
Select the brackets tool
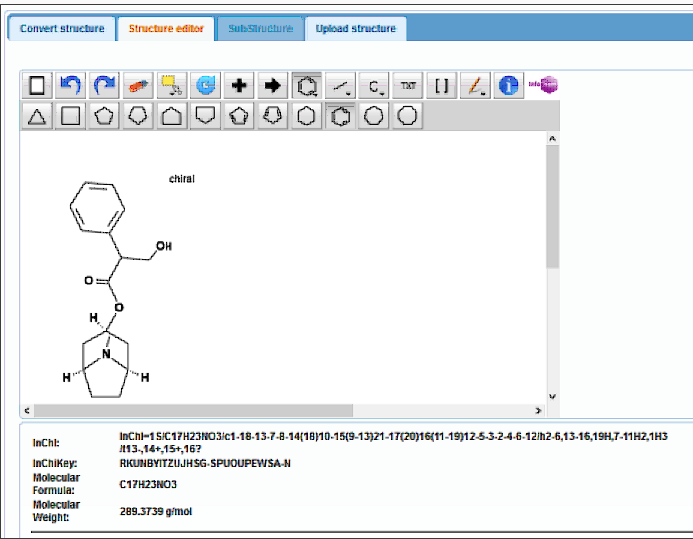(x=441, y=85)
